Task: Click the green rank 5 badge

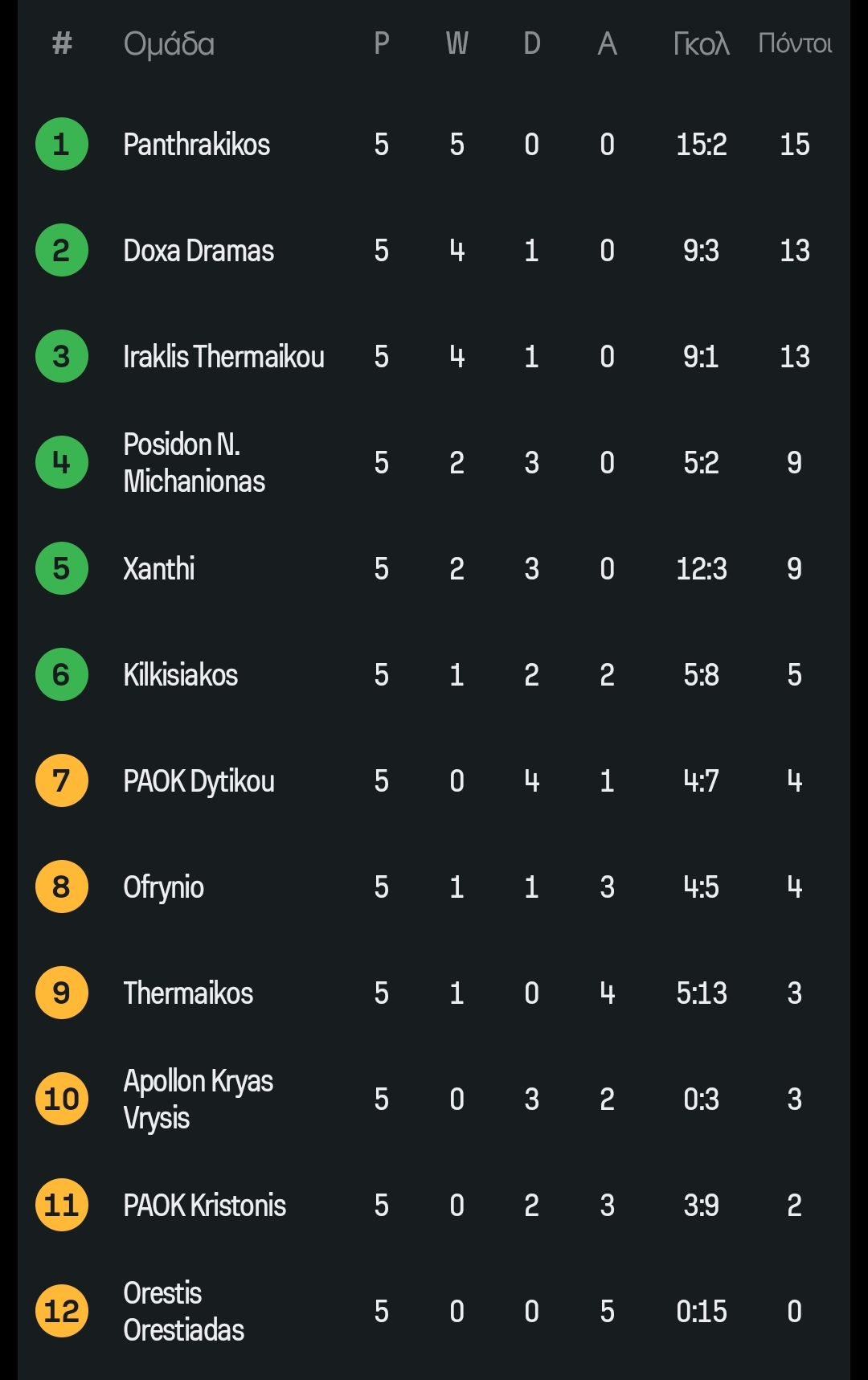Action: coord(62,569)
